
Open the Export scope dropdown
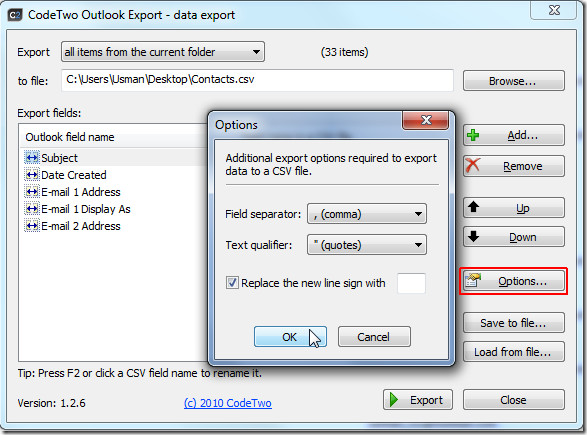pyautogui.click(x=163, y=52)
